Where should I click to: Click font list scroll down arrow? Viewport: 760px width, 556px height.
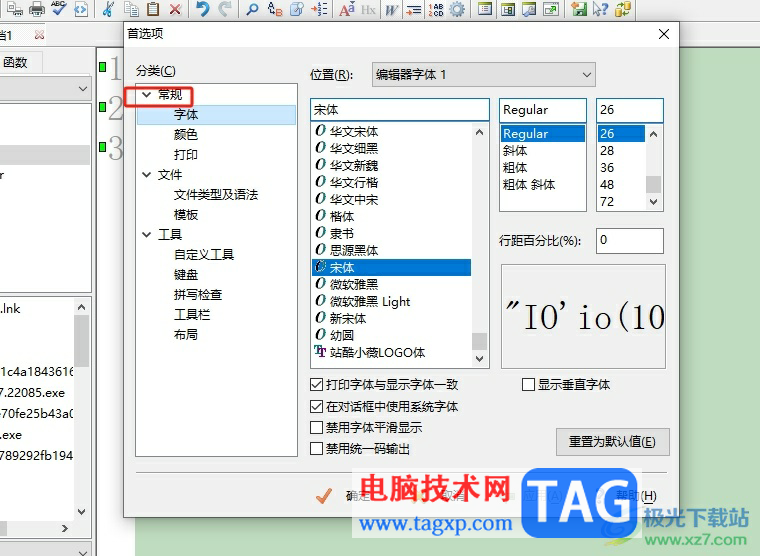(x=479, y=359)
